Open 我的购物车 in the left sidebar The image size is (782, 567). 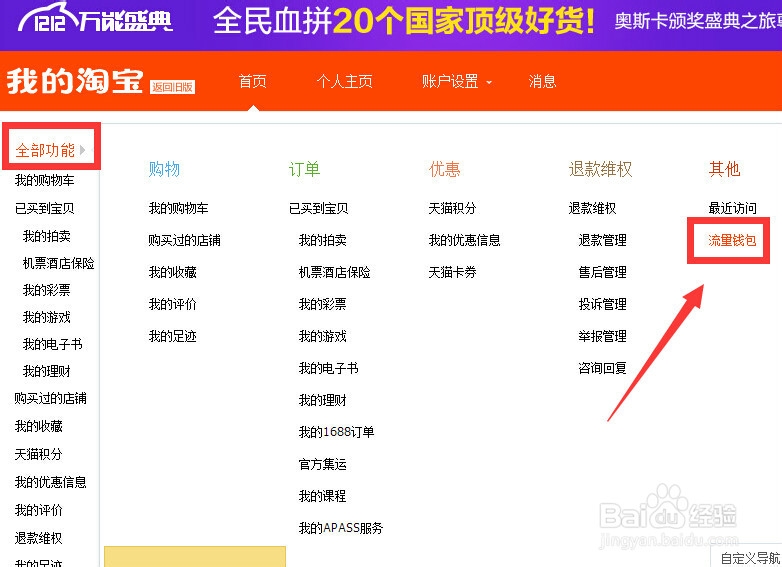44,180
